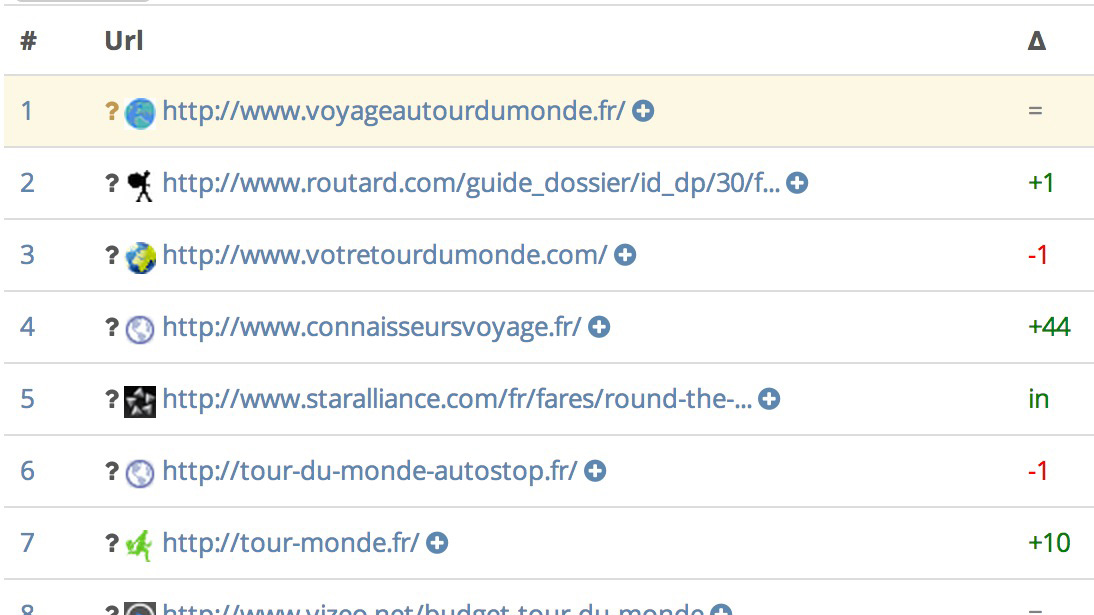Open the tour-du-monde-autostop.fr link

[369, 471]
